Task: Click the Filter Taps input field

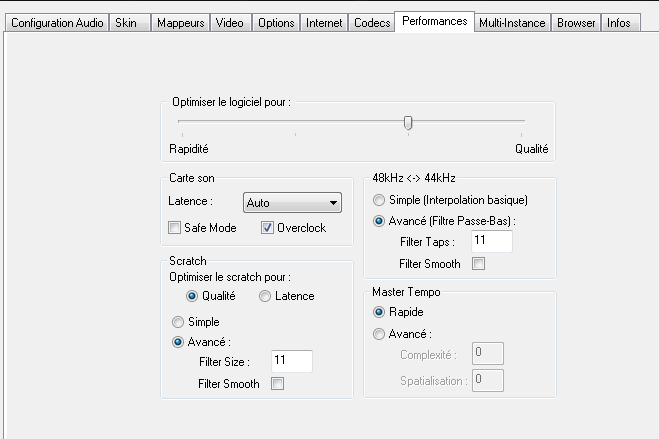Action: tap(491, 241)
